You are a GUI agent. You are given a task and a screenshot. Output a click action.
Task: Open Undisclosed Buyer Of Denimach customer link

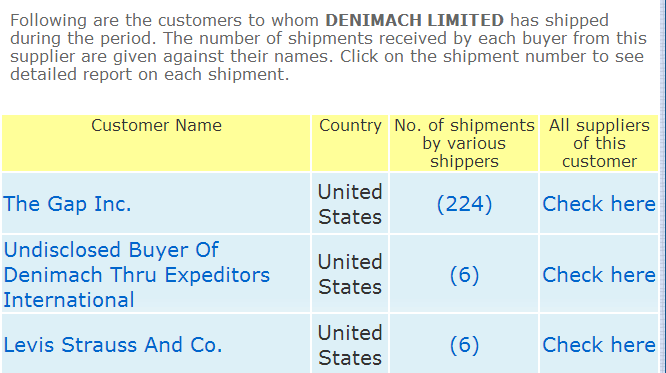tap(136, 274)
